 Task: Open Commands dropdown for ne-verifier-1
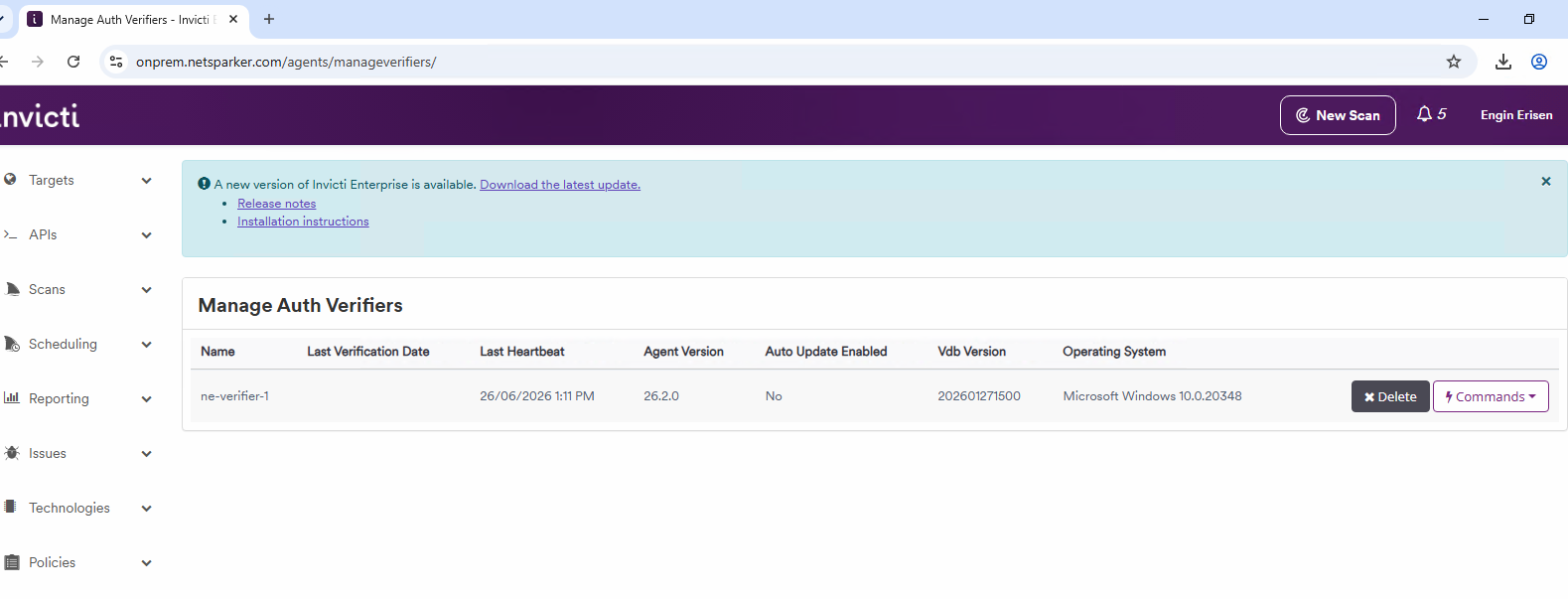pyautogui.click(x=1491, y=396)
